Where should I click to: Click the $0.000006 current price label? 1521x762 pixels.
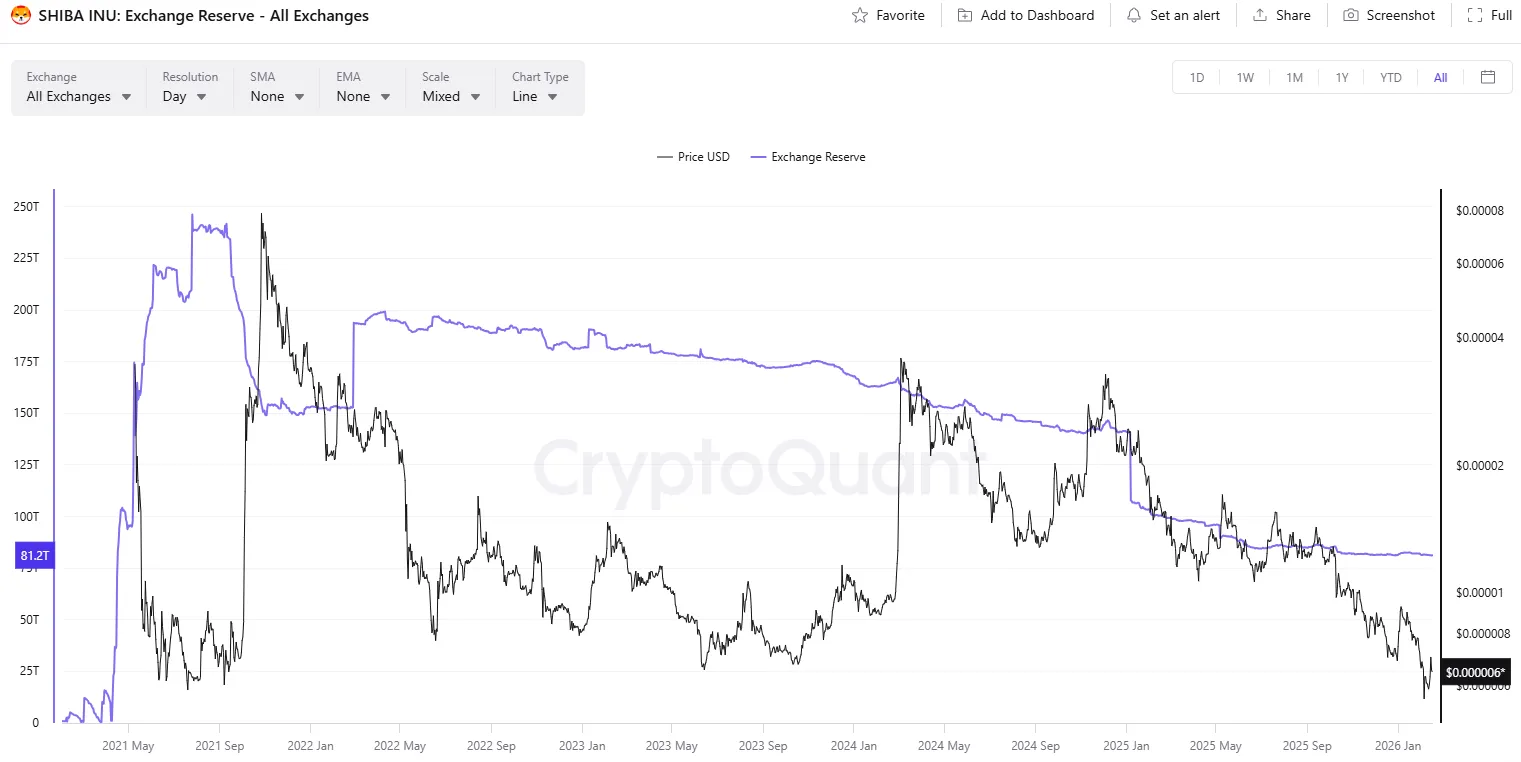(x=1477, y=672)
